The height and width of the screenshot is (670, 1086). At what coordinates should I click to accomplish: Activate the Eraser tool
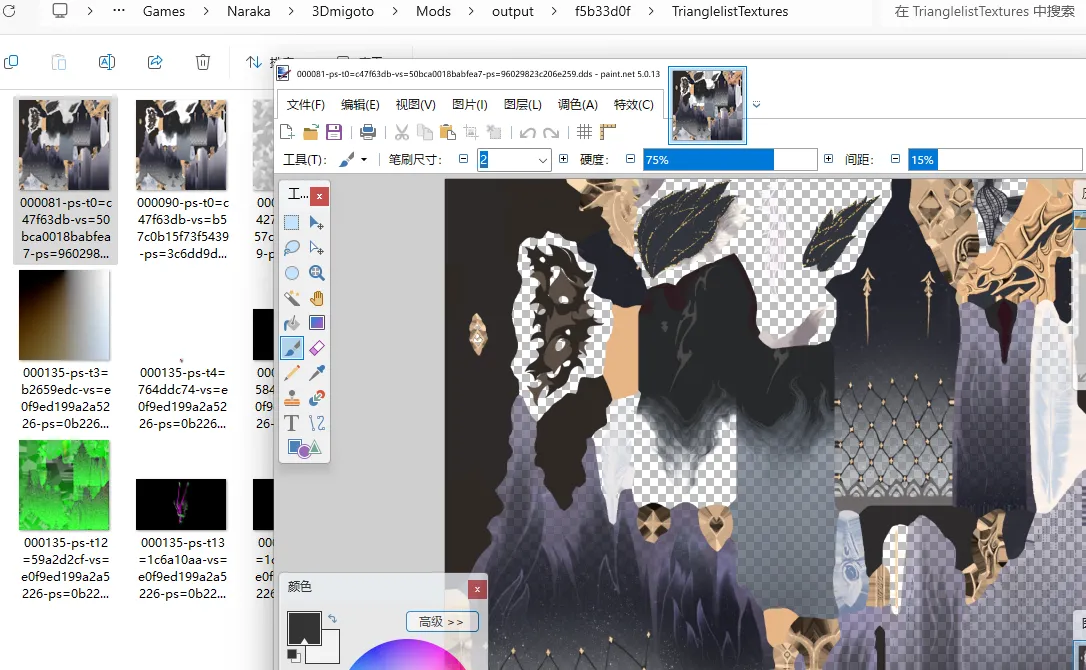pos(317,348)
